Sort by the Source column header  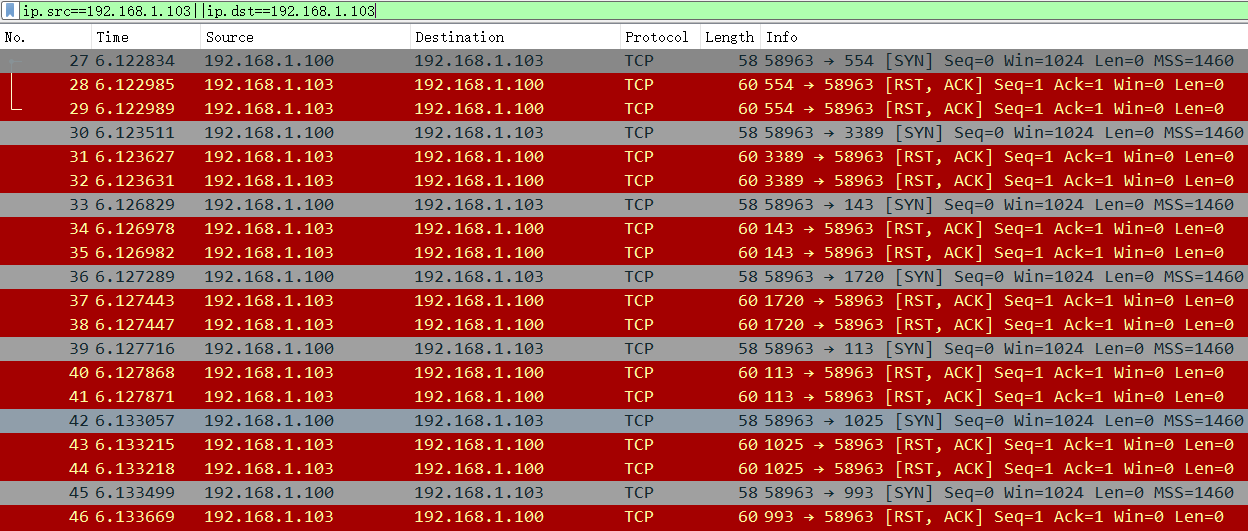[305, 37]
